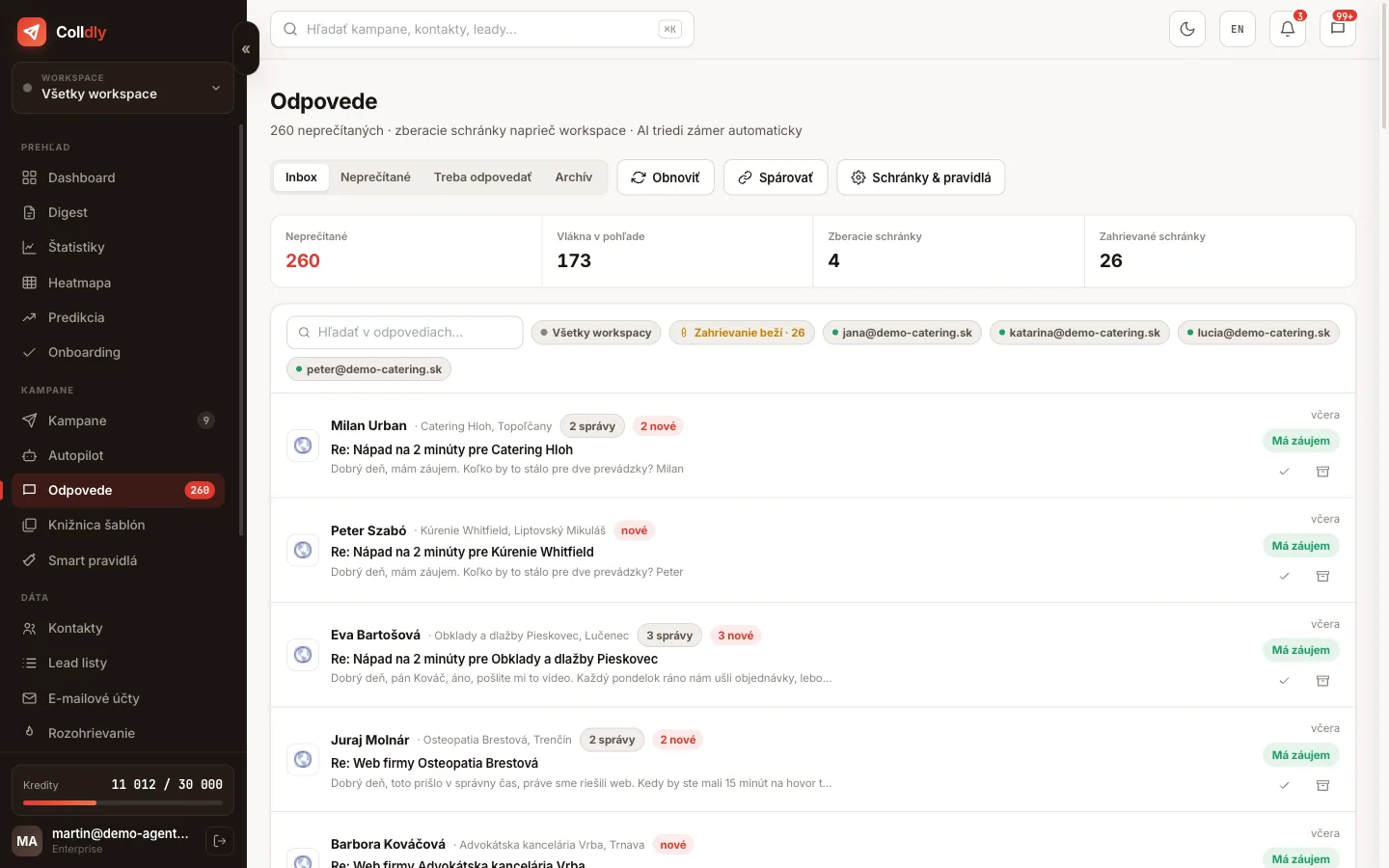Focus the global search field
The height and width of the screenshot is (868, 1389).
pos(482,29)
